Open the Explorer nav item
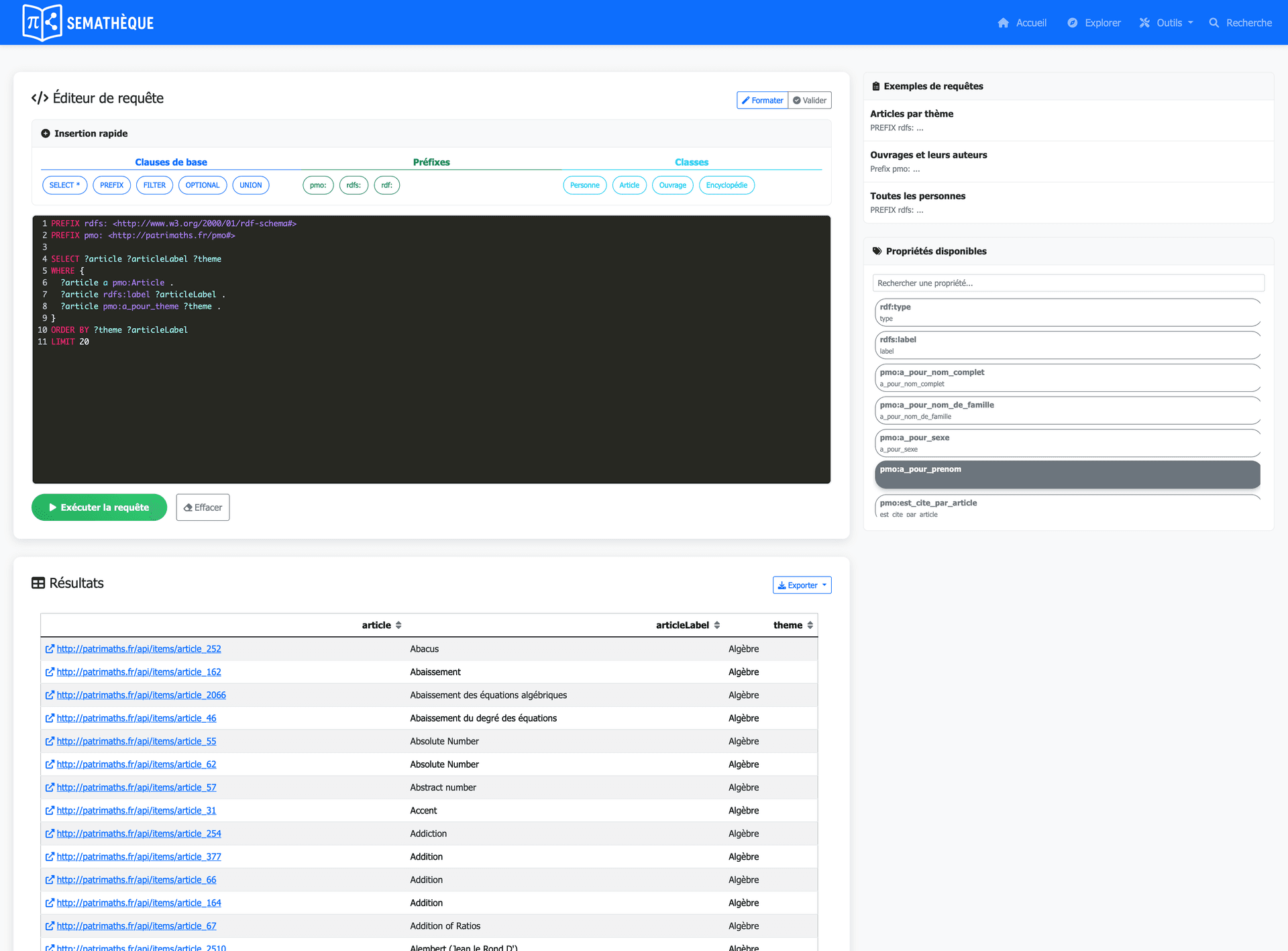Viewport: 1288px width, 951px height. [1094, 23]
